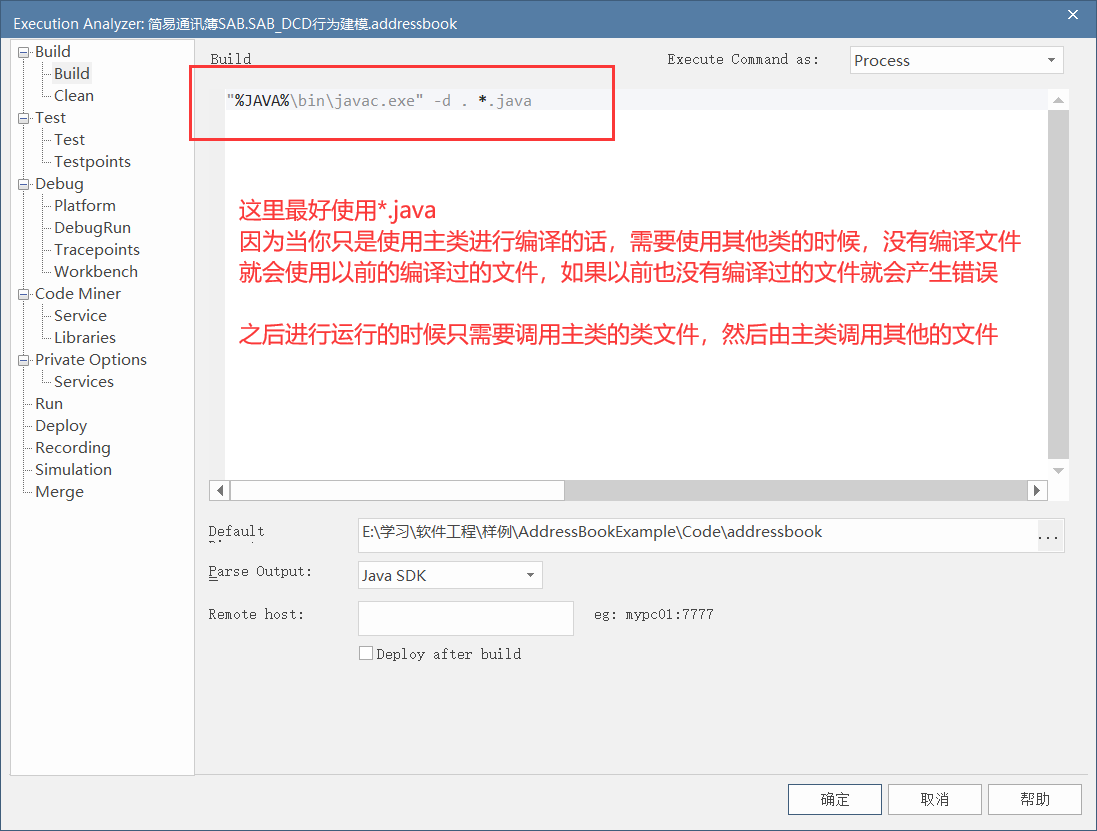Select the Merge item
This screenshot has width=1097, height=831.
coord(59,491)
